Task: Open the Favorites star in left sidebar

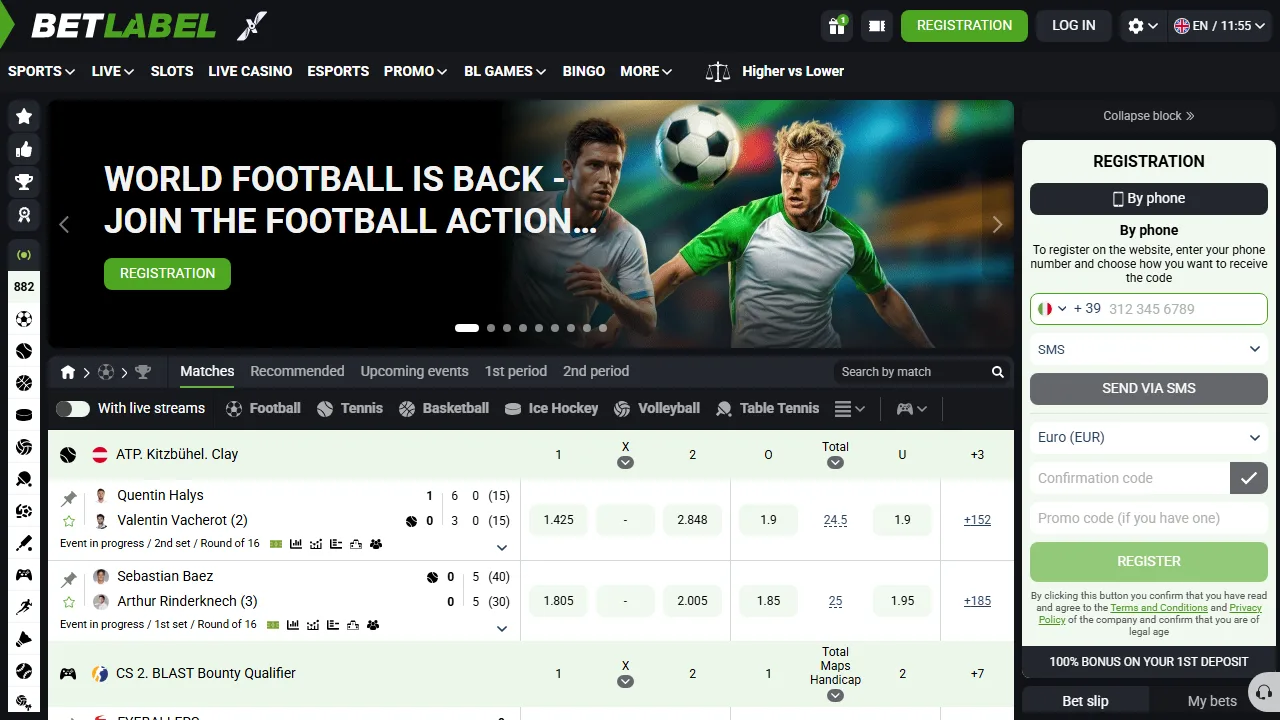Action: [x=24, y=116]
